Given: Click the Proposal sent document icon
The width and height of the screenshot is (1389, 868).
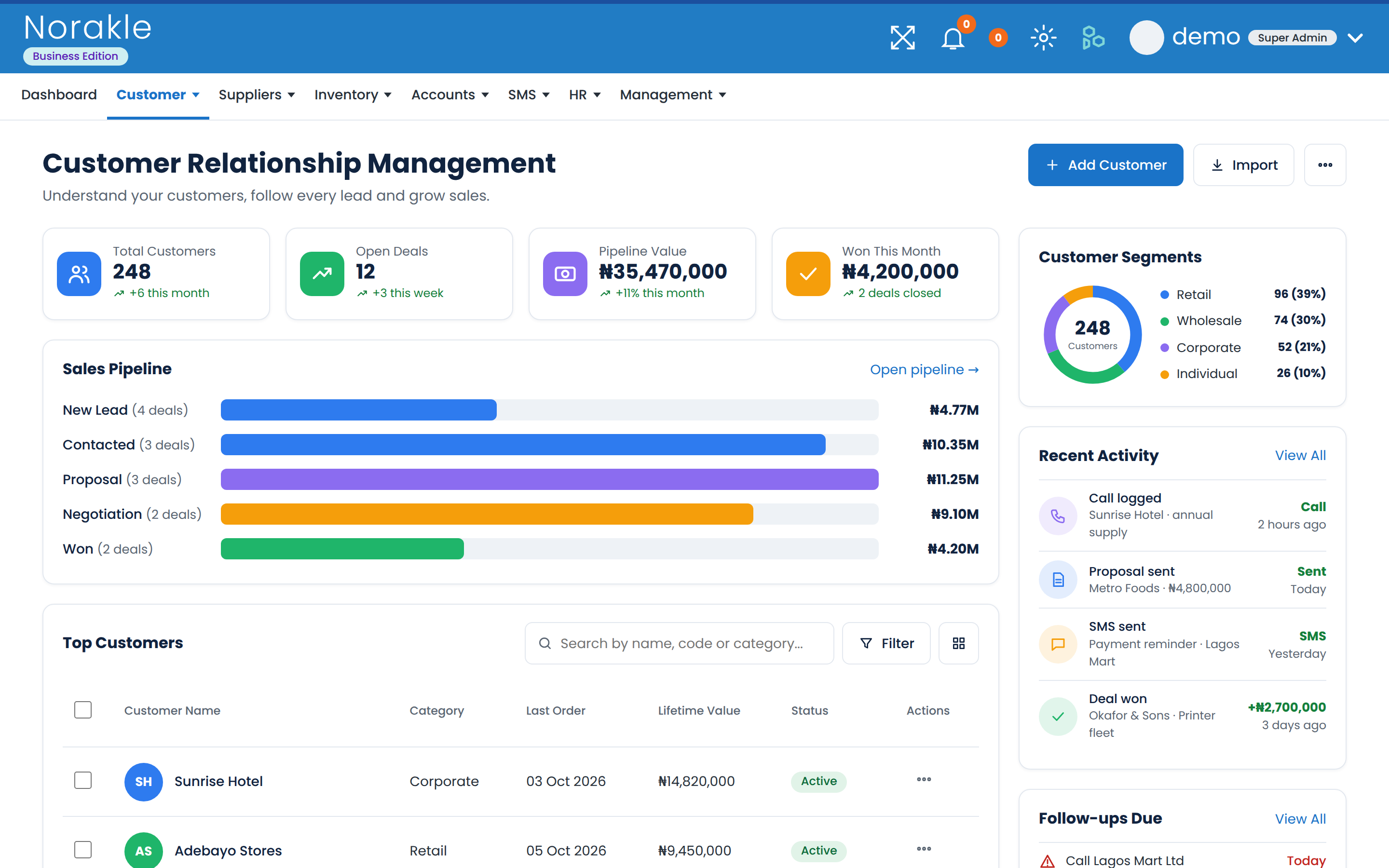Looking at the screenshot, I should pos(1058,580).
